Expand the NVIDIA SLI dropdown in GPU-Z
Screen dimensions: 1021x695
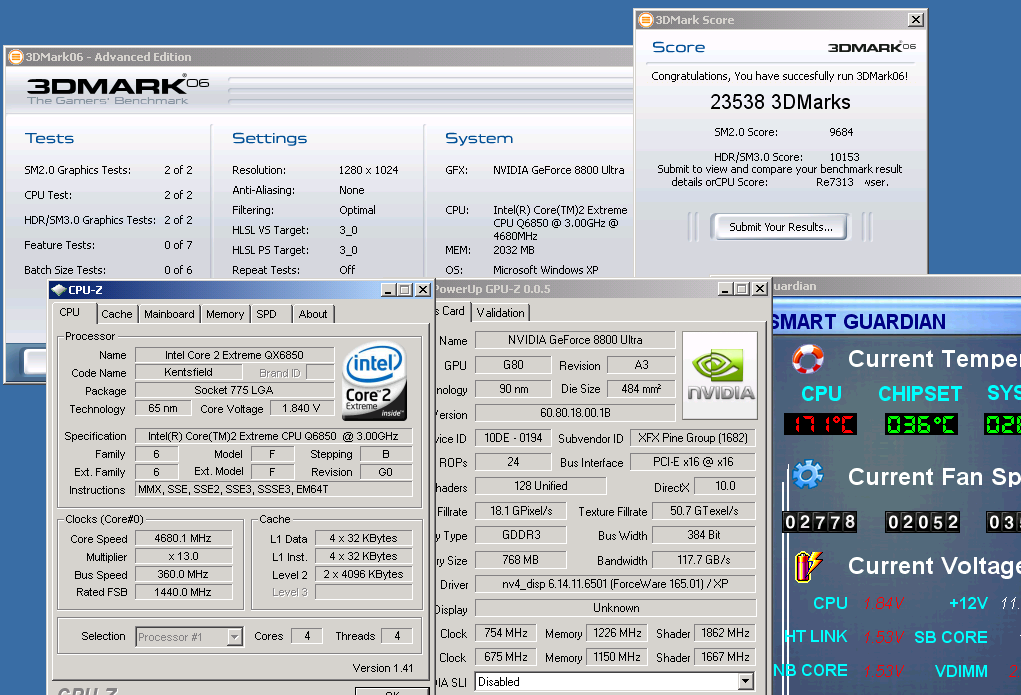point(746,682)
